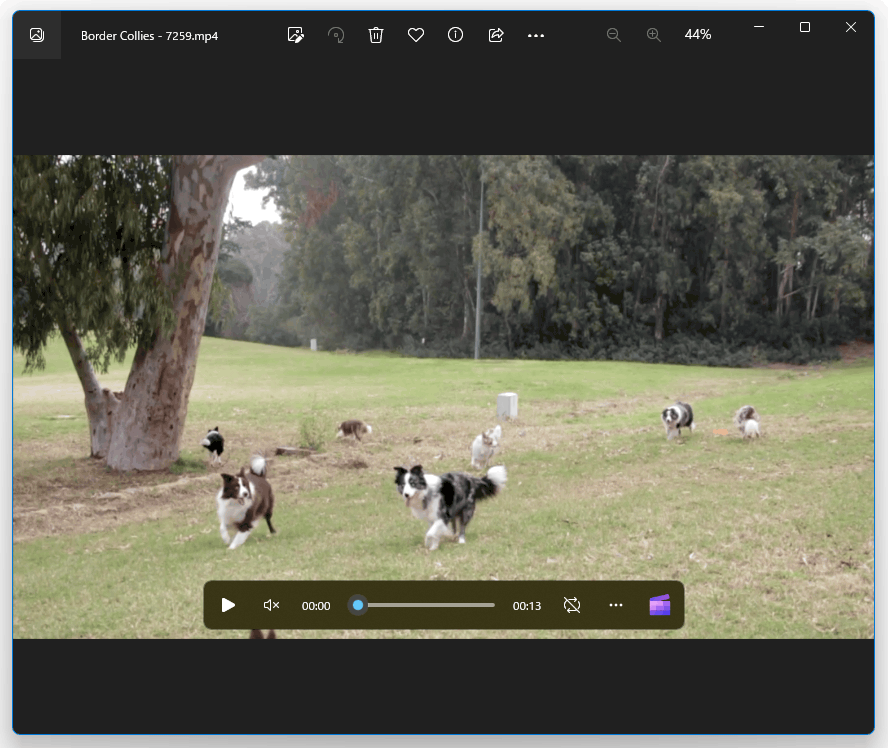This screenshot has height=748, width=888.
Task: Play the Border Collies video
Action: (228, 605)
